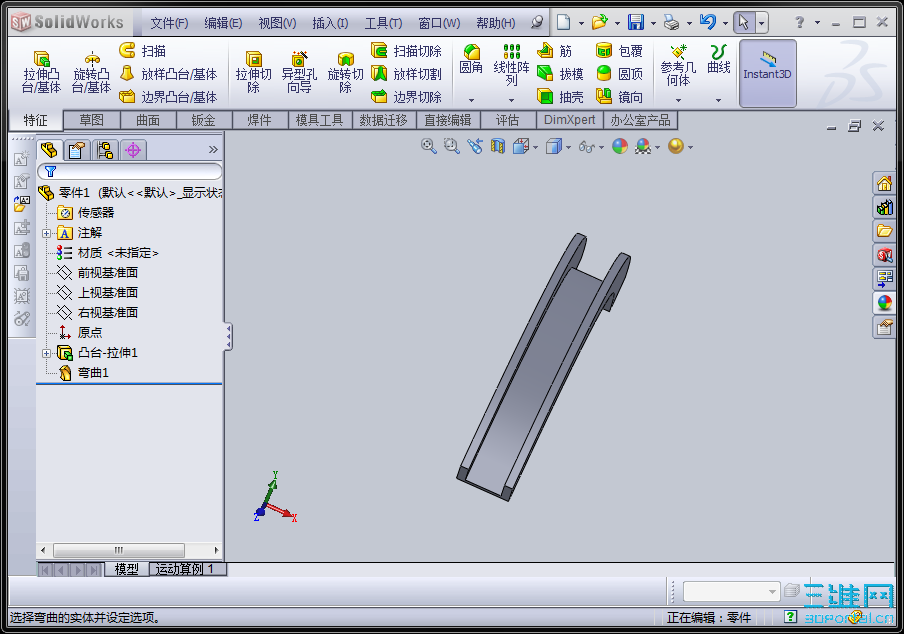The width and height of the screenshot is (904, 634).
Task: Select the 旋转凸台/基体 revolve boss tool
Action: point(92,73)
